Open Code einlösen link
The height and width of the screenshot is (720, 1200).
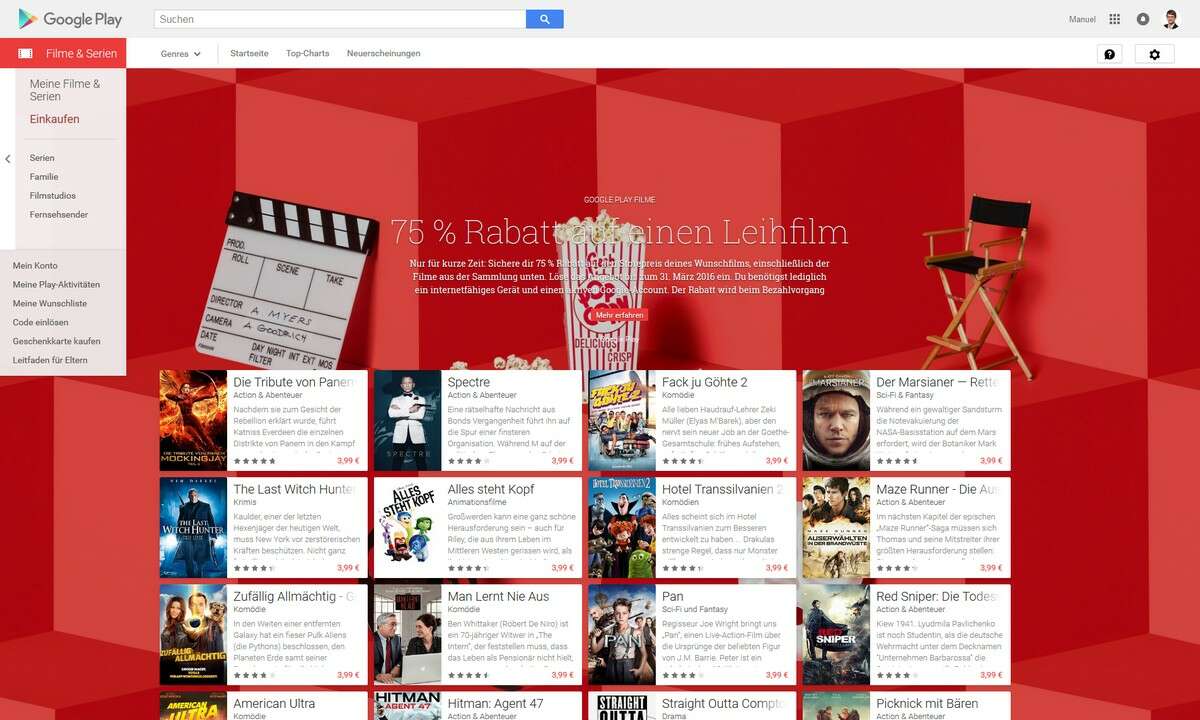pyautogui.click(x=41, y=323)
